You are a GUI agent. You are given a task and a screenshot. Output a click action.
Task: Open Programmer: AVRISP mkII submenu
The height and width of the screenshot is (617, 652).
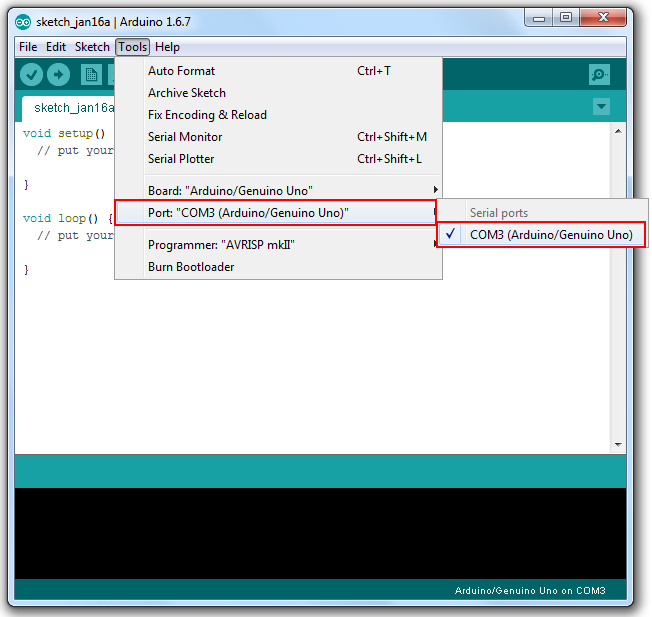[x=278, y=245]
